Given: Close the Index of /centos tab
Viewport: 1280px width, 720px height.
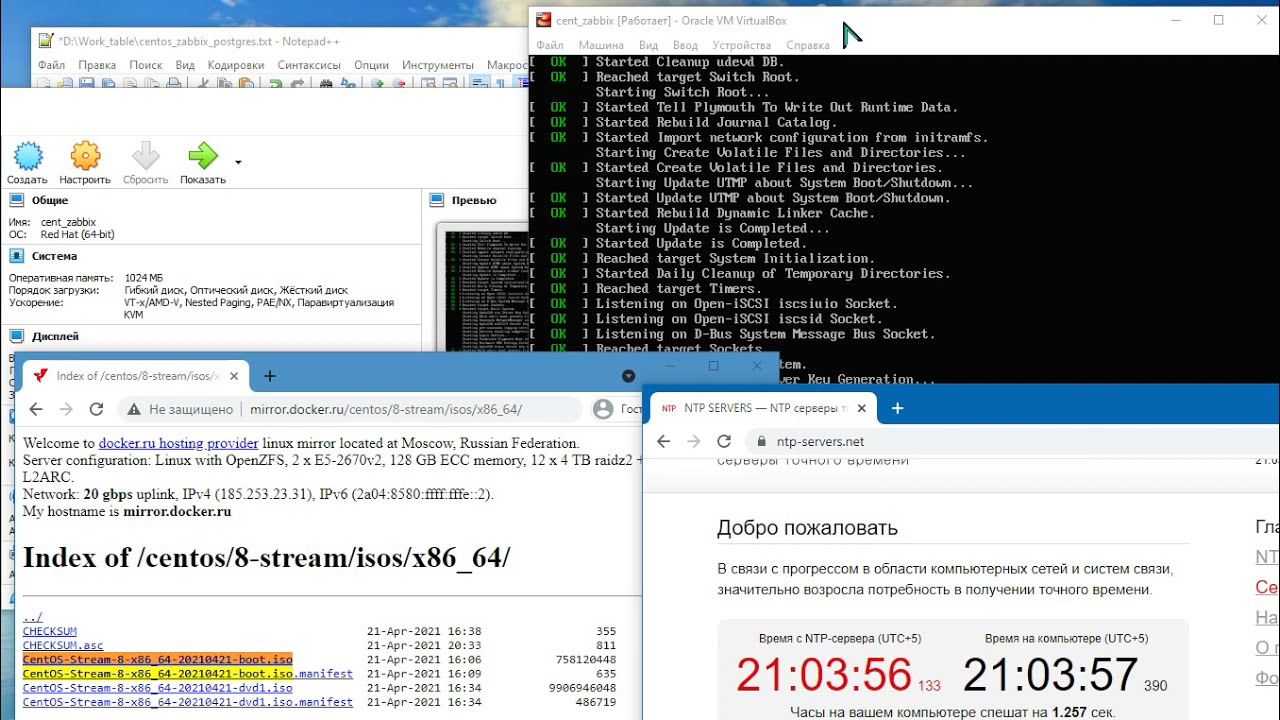Looking at the screenshot, I should tap(235, 376).
